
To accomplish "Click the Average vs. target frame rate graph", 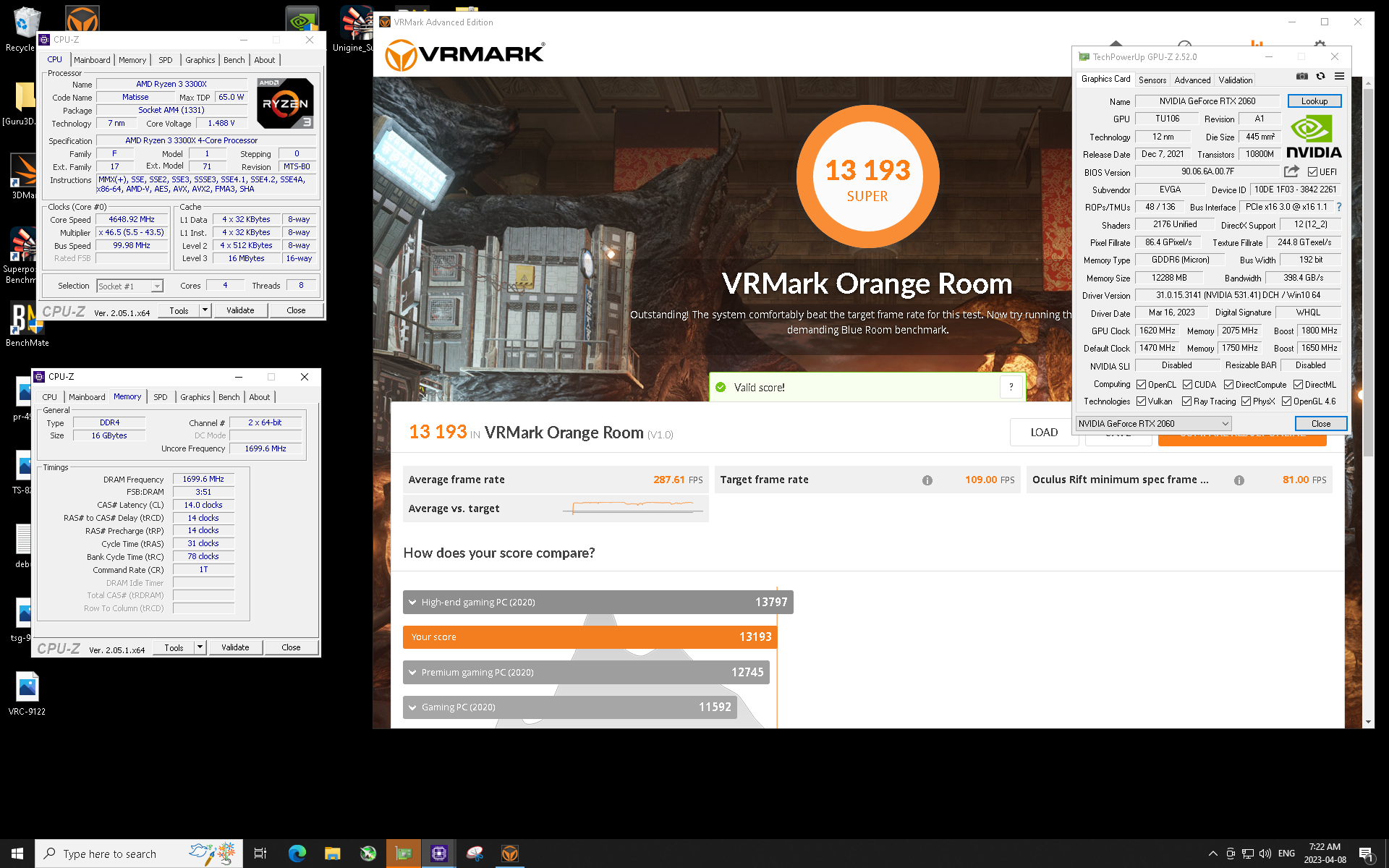I will click(633, 507).
